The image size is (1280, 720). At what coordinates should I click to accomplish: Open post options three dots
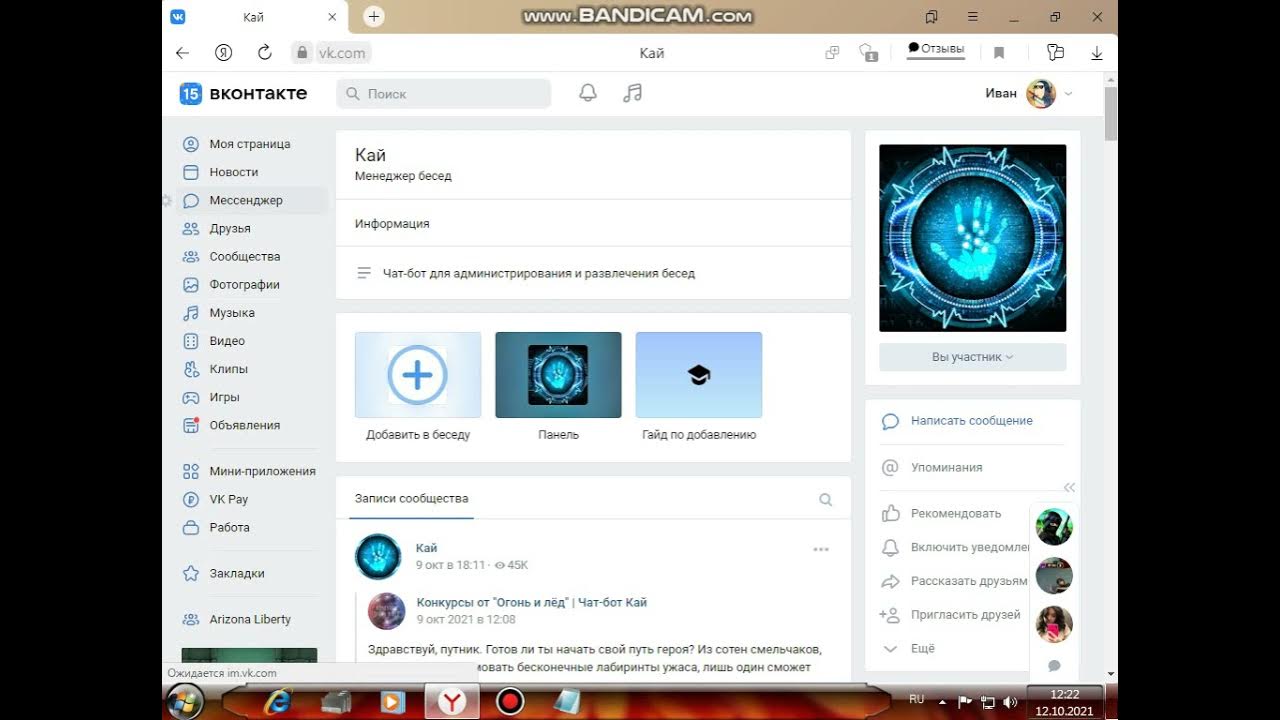click(x=821, y=549)
